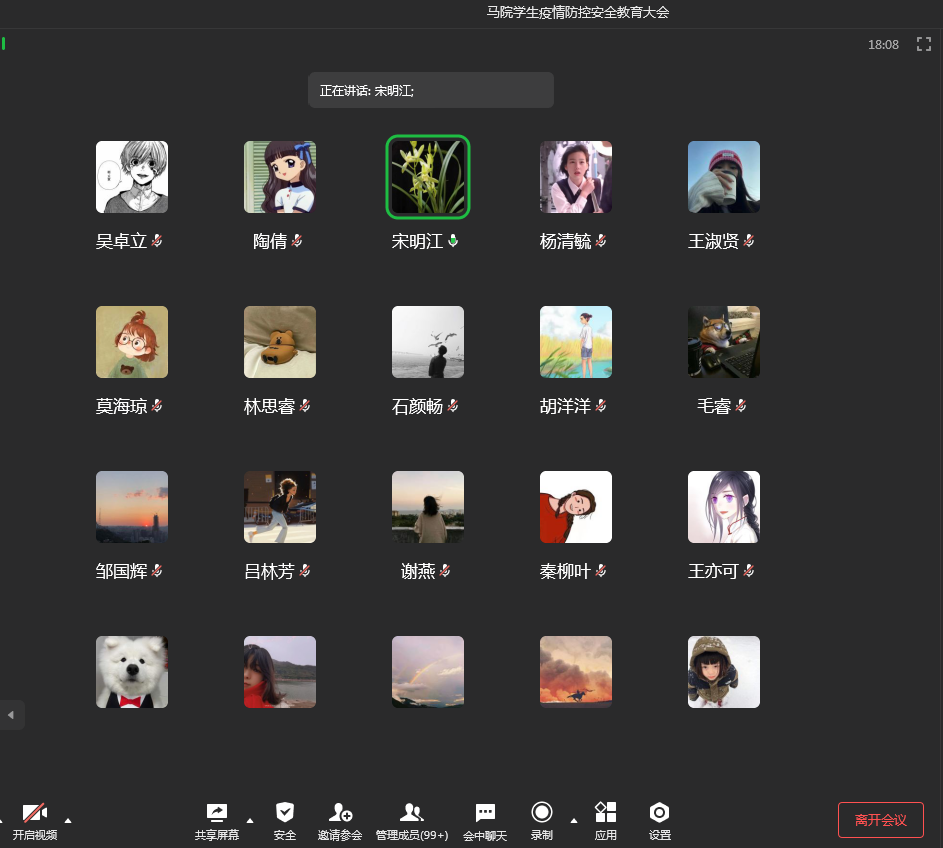Click muted mic icon beside 吴卓立
This screenshot has height=848, width=943.
coord(157,241)
